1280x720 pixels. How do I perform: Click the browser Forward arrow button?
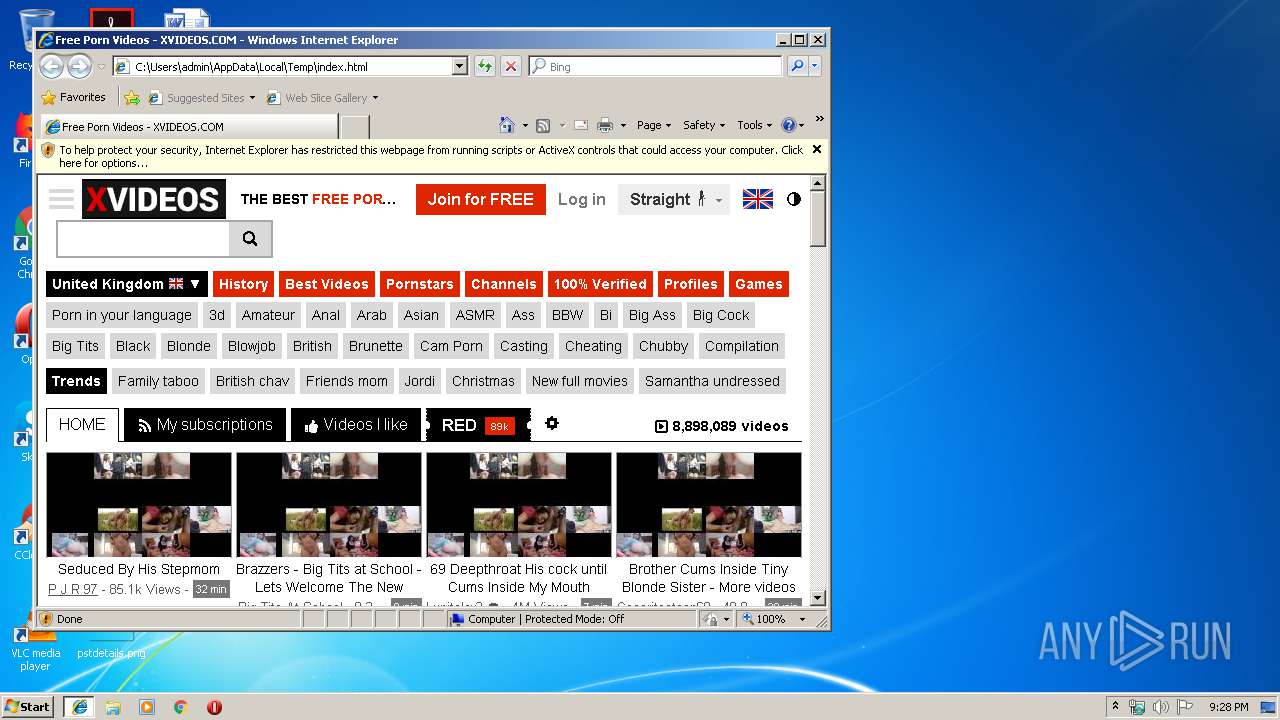click(x=79, y=67)
